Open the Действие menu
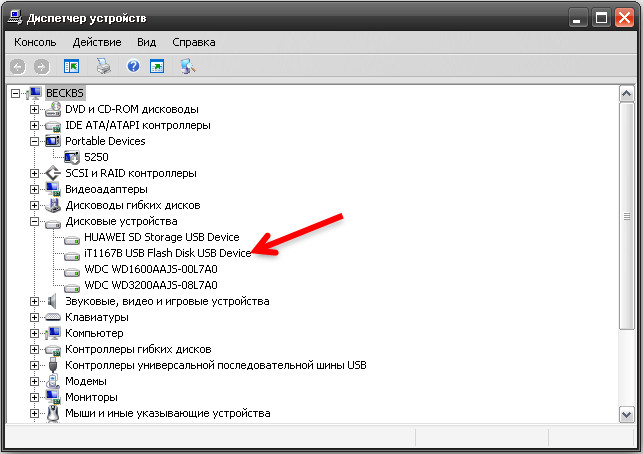 point(97,43)
